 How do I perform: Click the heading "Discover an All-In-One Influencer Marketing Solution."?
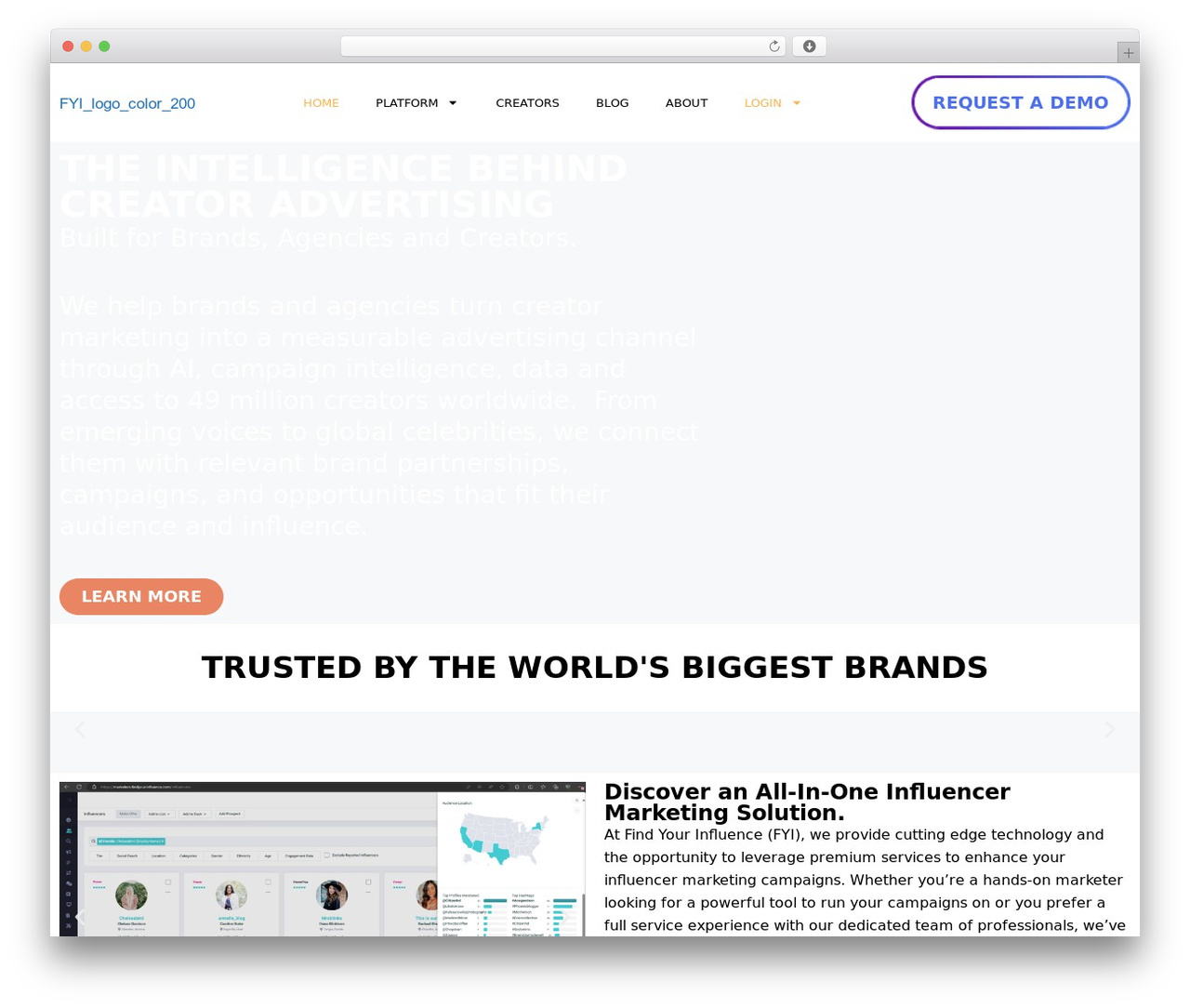(x=807, y=802)
